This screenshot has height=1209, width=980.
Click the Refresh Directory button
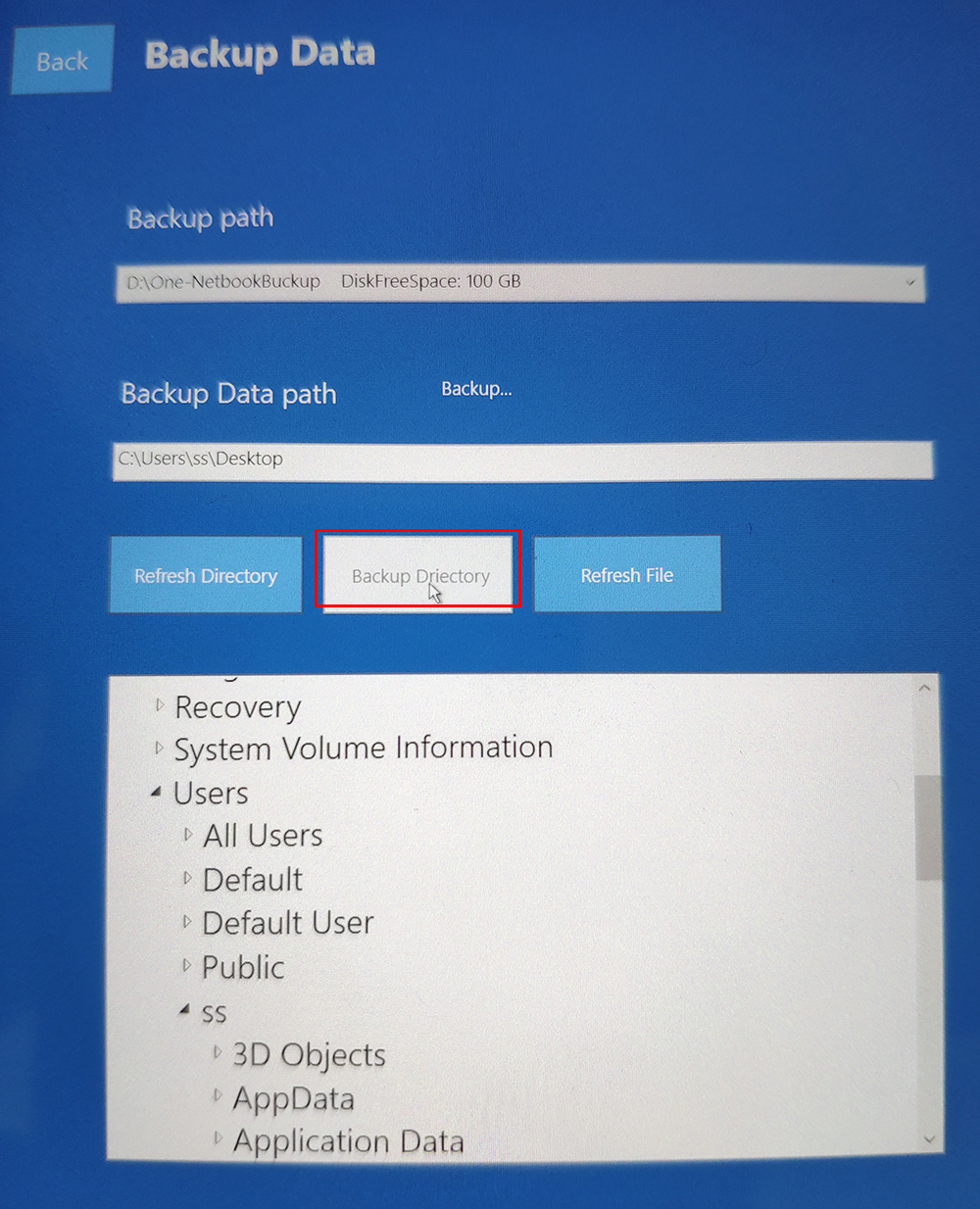[x=206, y=575]
